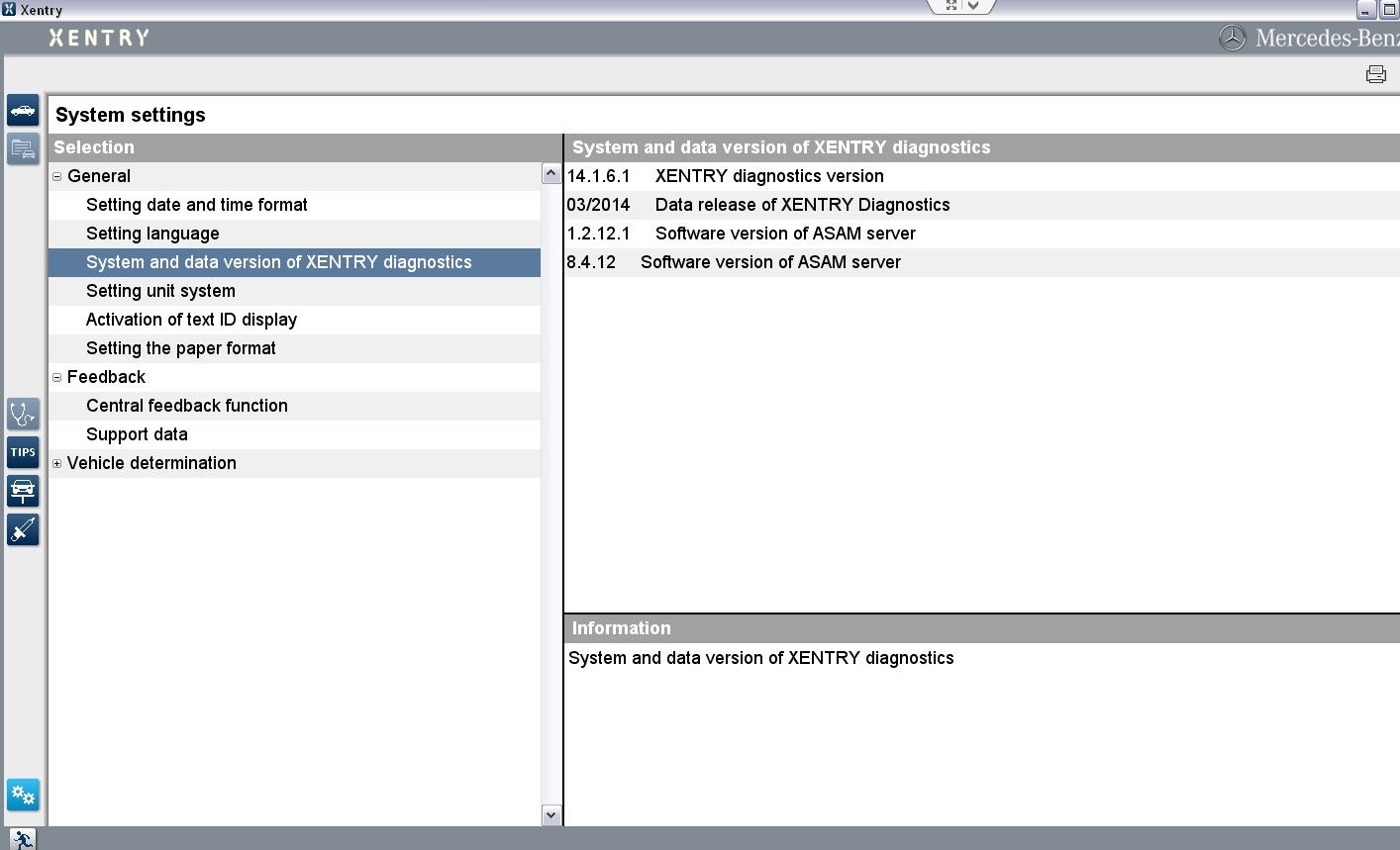Click the General label
Image resolution: width=1400 pixels, height=850 pixels.
[98, 176]
